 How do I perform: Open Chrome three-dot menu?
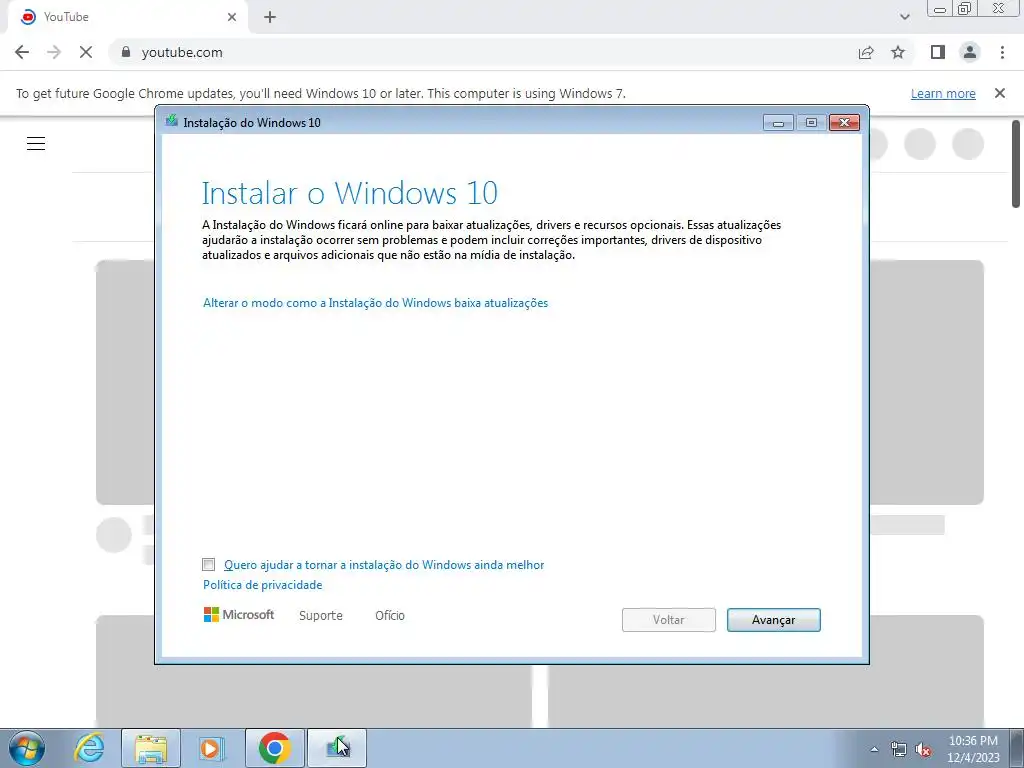(1002, 52)
